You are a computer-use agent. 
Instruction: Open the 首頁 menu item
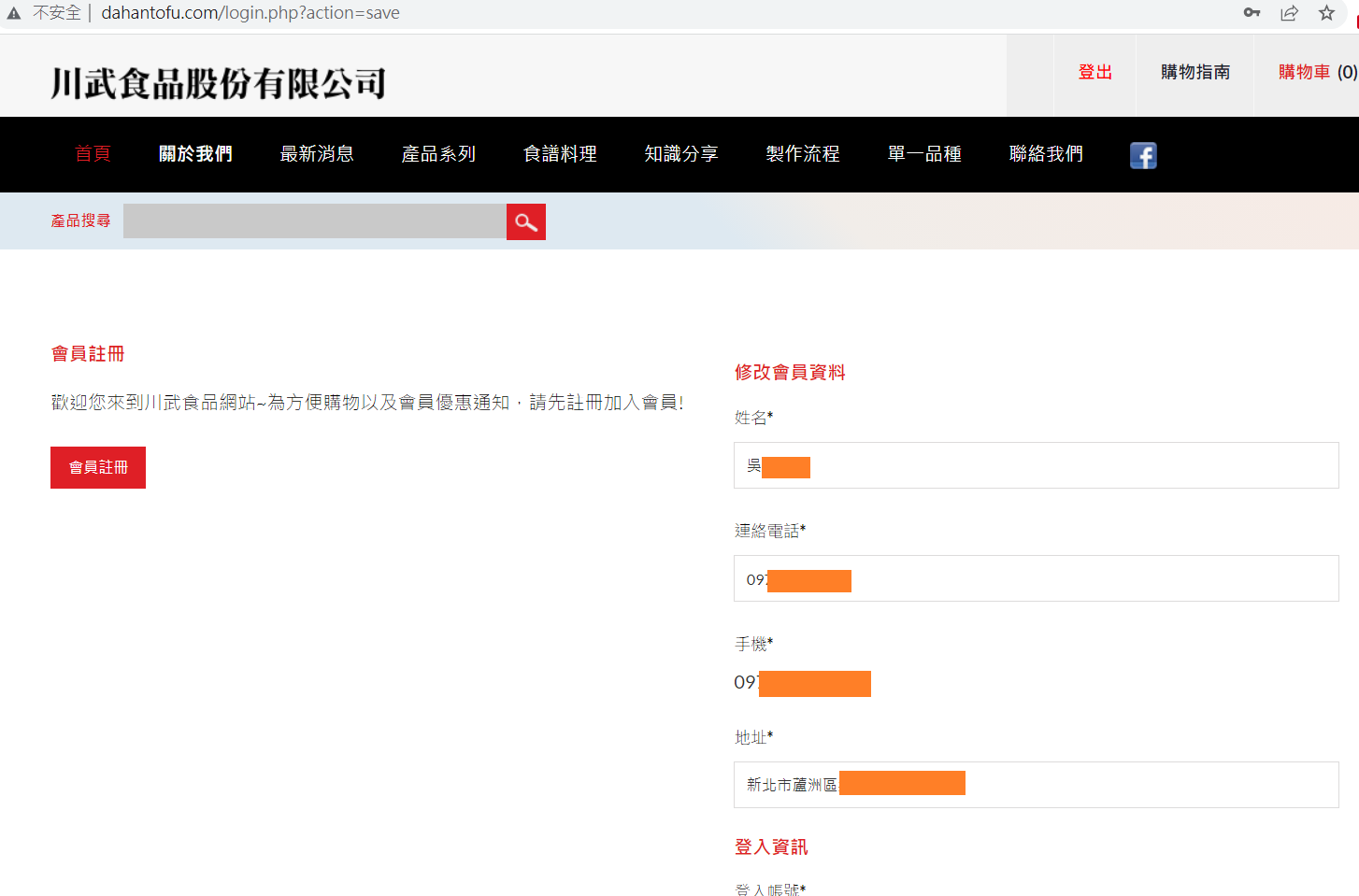pos(93,154)
